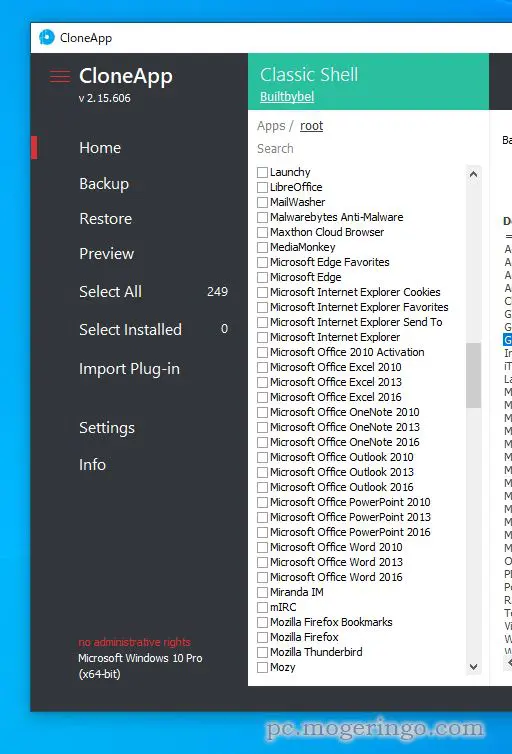
Task: Click Microsoft Office PowerPoint 2016 label
Action: 350,532
